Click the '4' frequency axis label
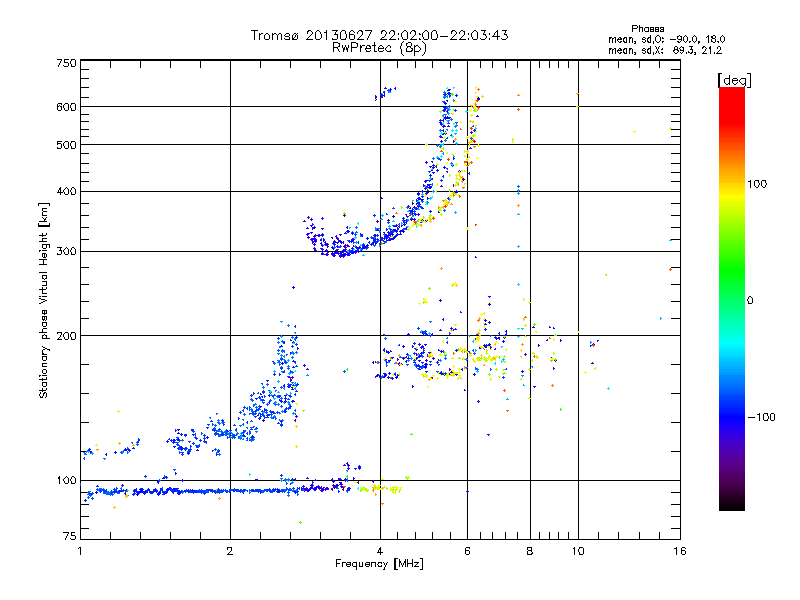Image resolution: width=800 pixels, height=600 pixels. coord(380,551)
